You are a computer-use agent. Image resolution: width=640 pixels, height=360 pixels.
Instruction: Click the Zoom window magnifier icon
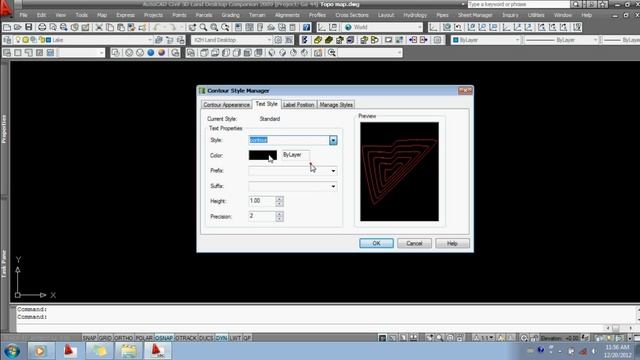pyautogui.click(x=214, y=27)
